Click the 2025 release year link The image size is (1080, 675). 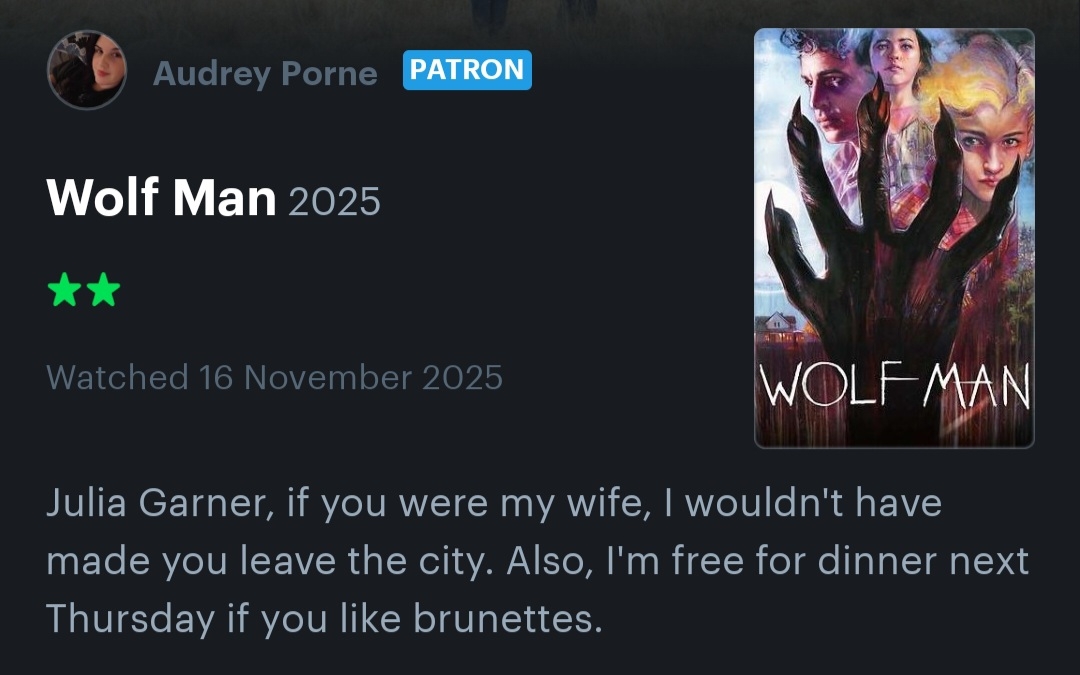coord(334,201)
